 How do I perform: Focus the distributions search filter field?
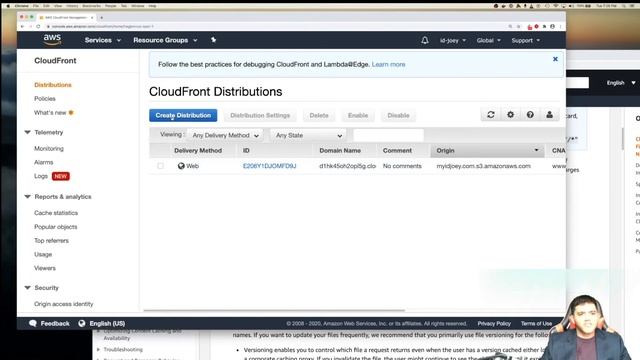[388, 135]
